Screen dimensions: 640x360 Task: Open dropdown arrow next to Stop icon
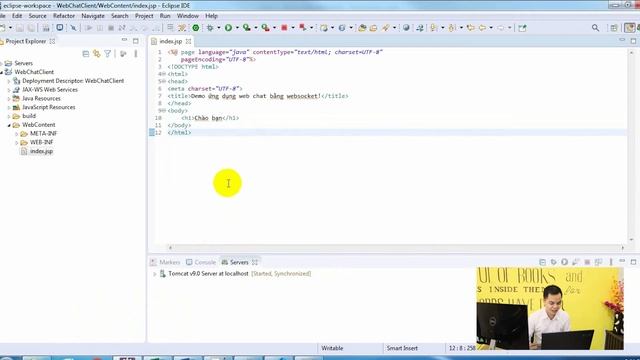point(293,28)
